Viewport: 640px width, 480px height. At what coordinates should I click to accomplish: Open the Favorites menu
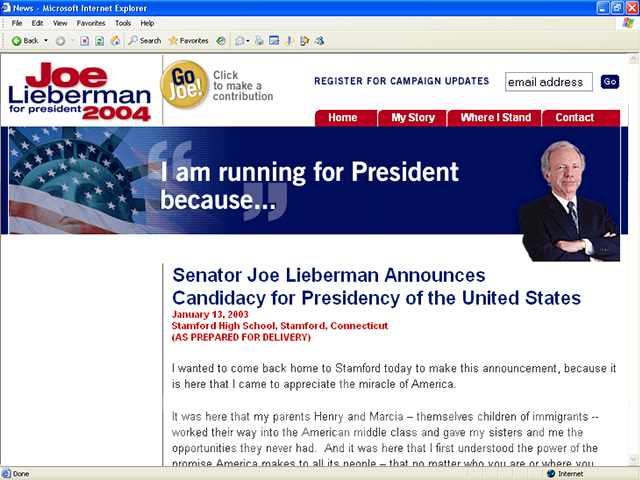tap(91, 23)
